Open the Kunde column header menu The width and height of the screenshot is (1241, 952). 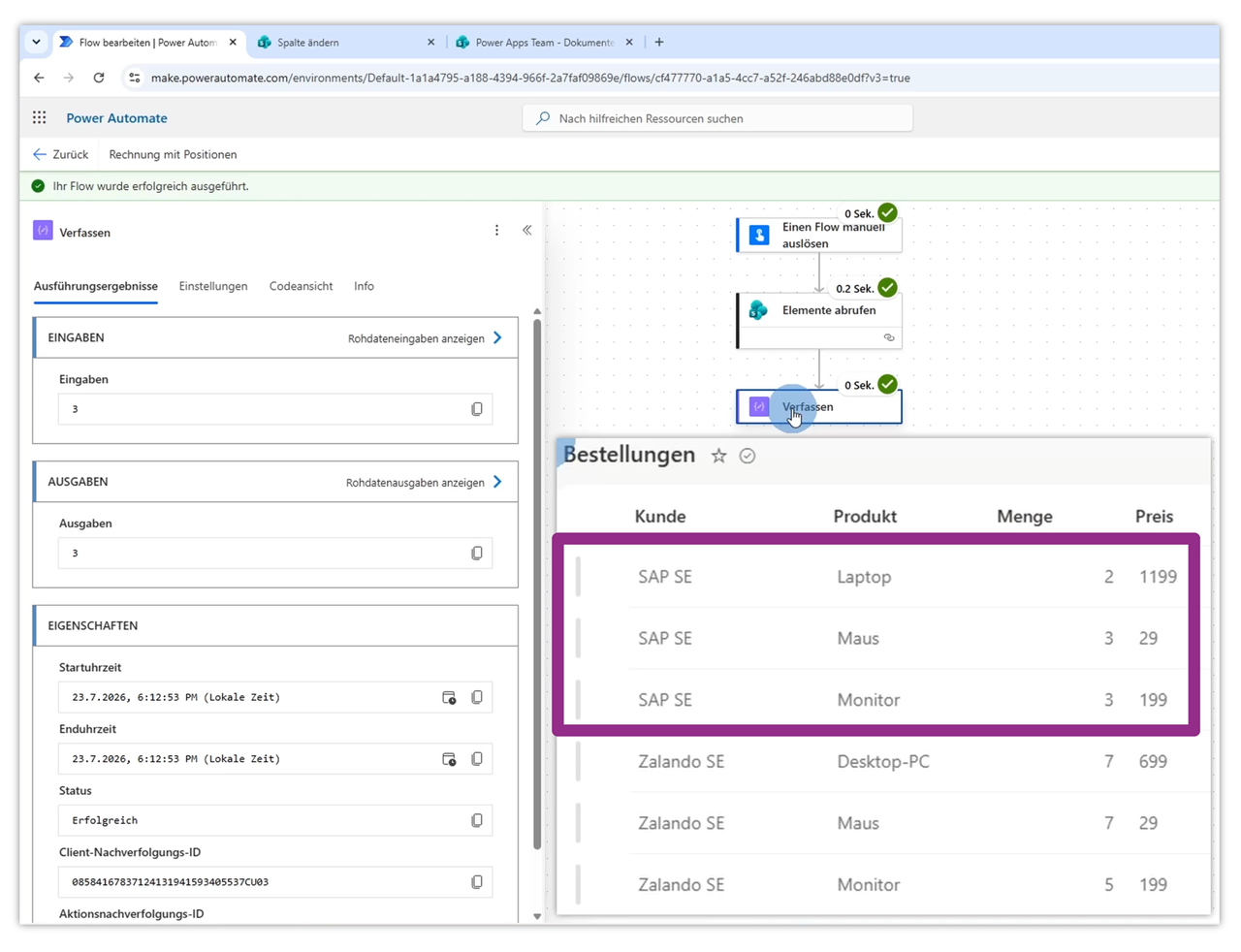(x=660, y=517)
